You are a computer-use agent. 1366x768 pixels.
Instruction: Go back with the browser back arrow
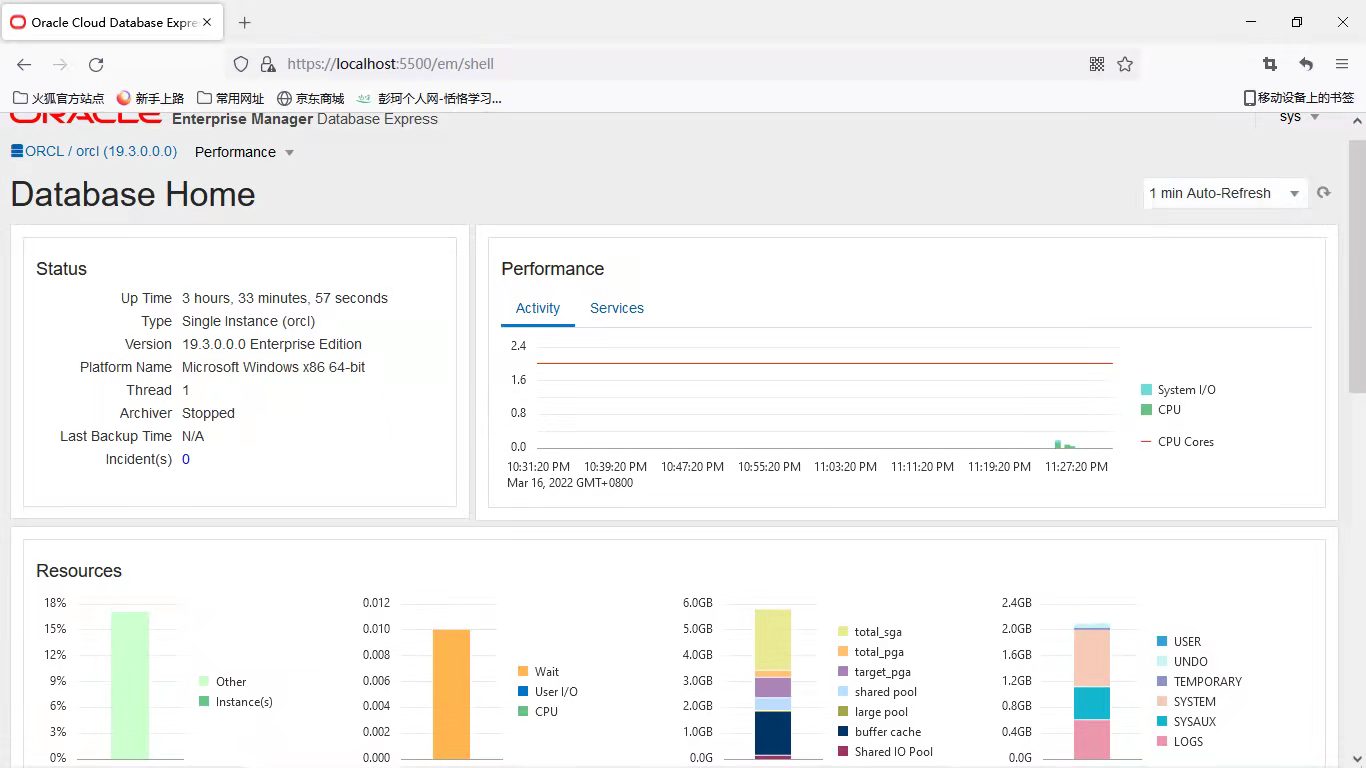[x=24, y=64]
